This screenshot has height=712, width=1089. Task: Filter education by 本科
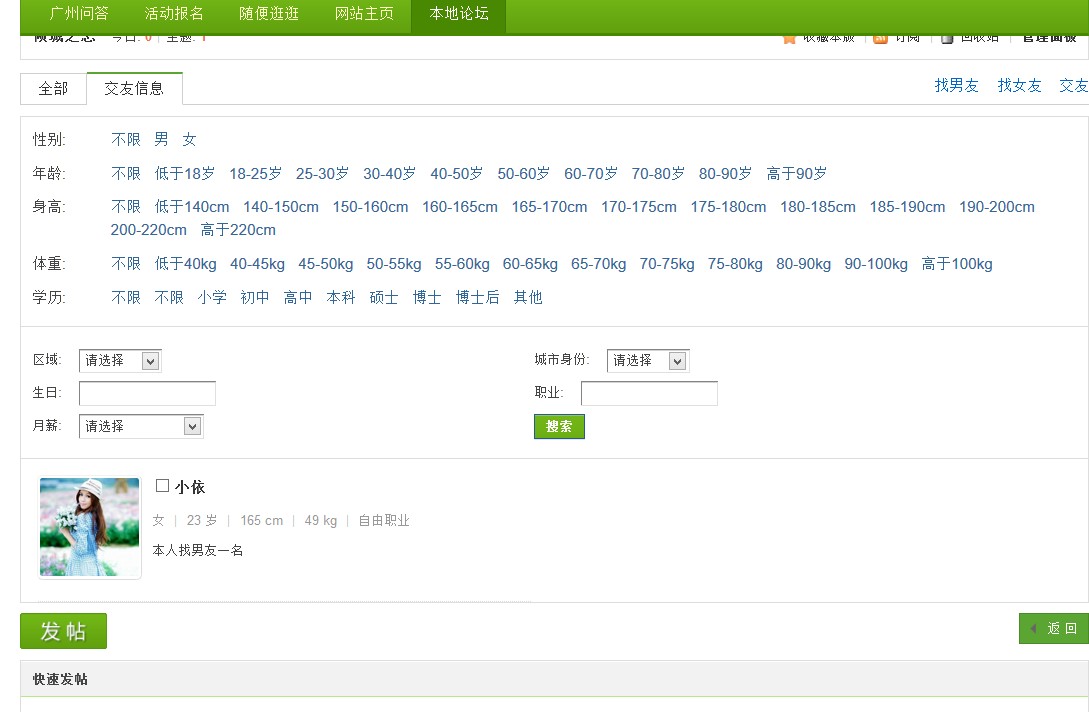tap(341, 297)
